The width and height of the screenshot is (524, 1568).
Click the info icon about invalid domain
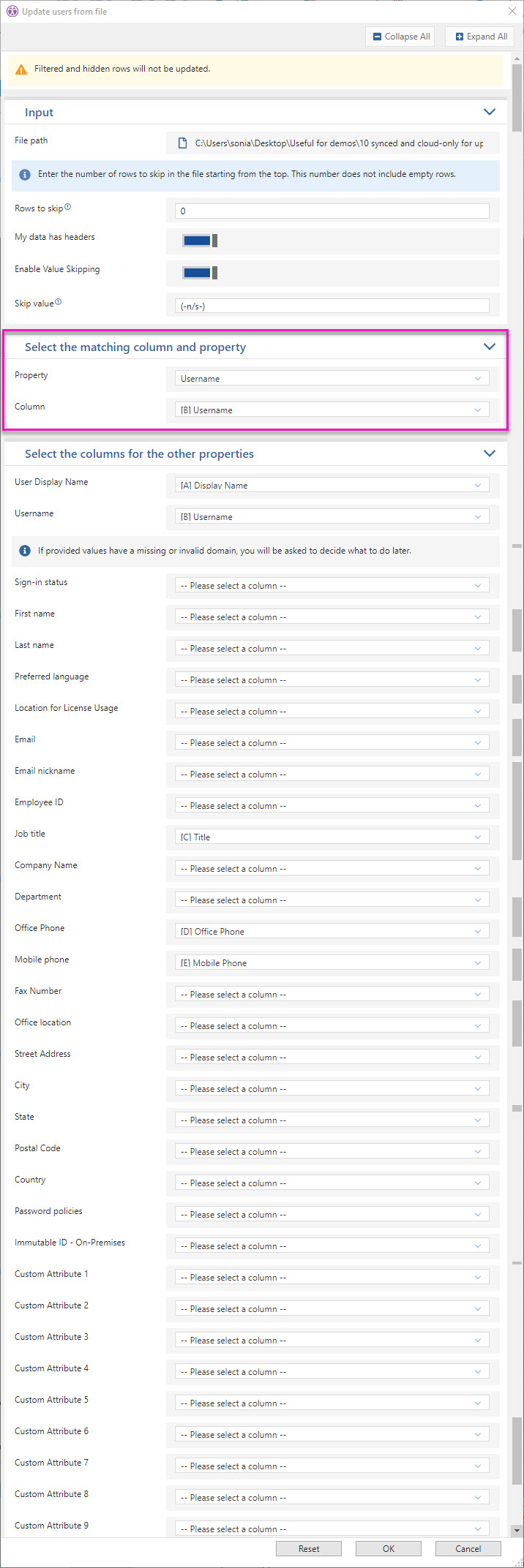click(x=24, y=551)
